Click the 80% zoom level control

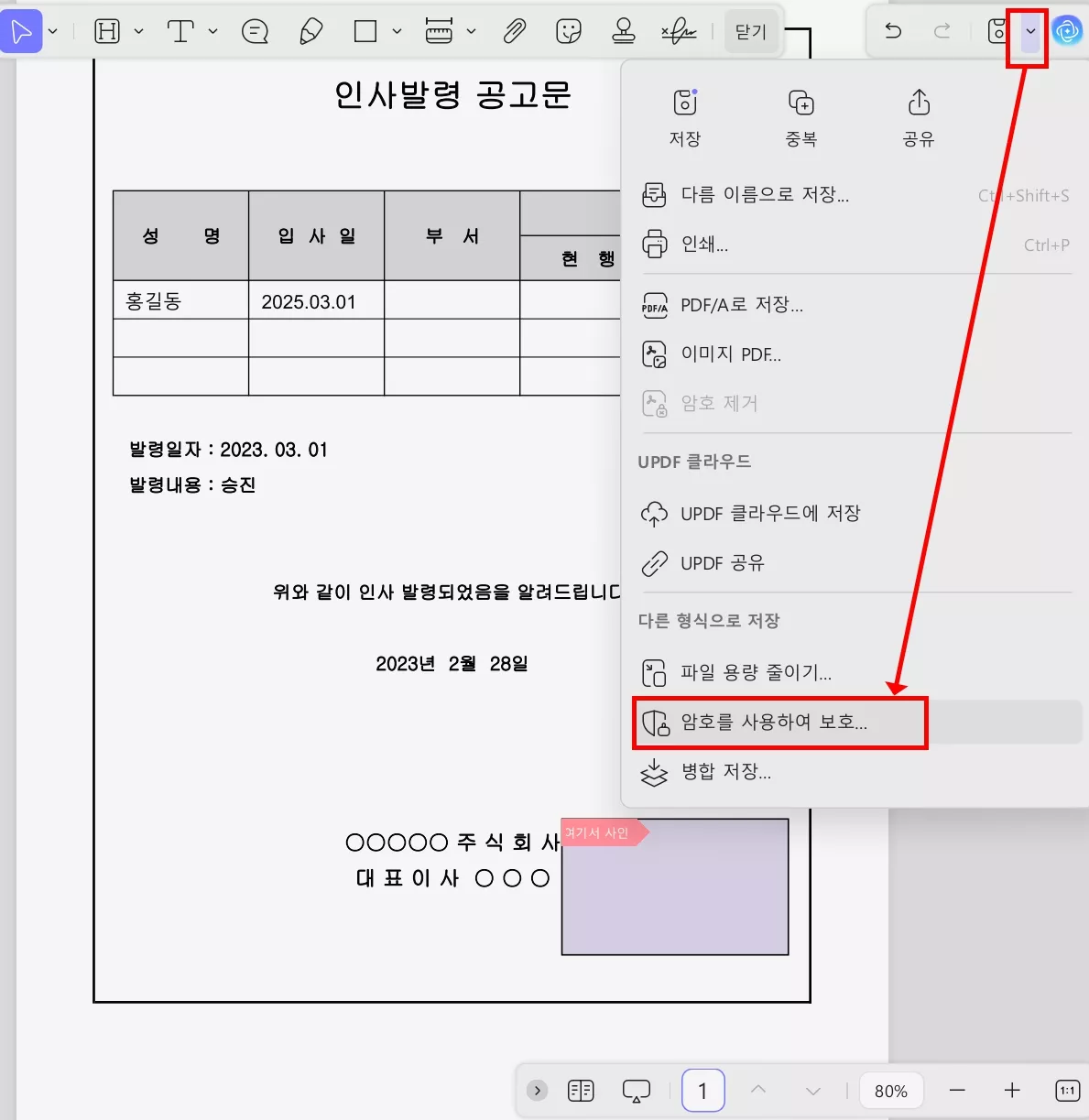coord(890,1090)
